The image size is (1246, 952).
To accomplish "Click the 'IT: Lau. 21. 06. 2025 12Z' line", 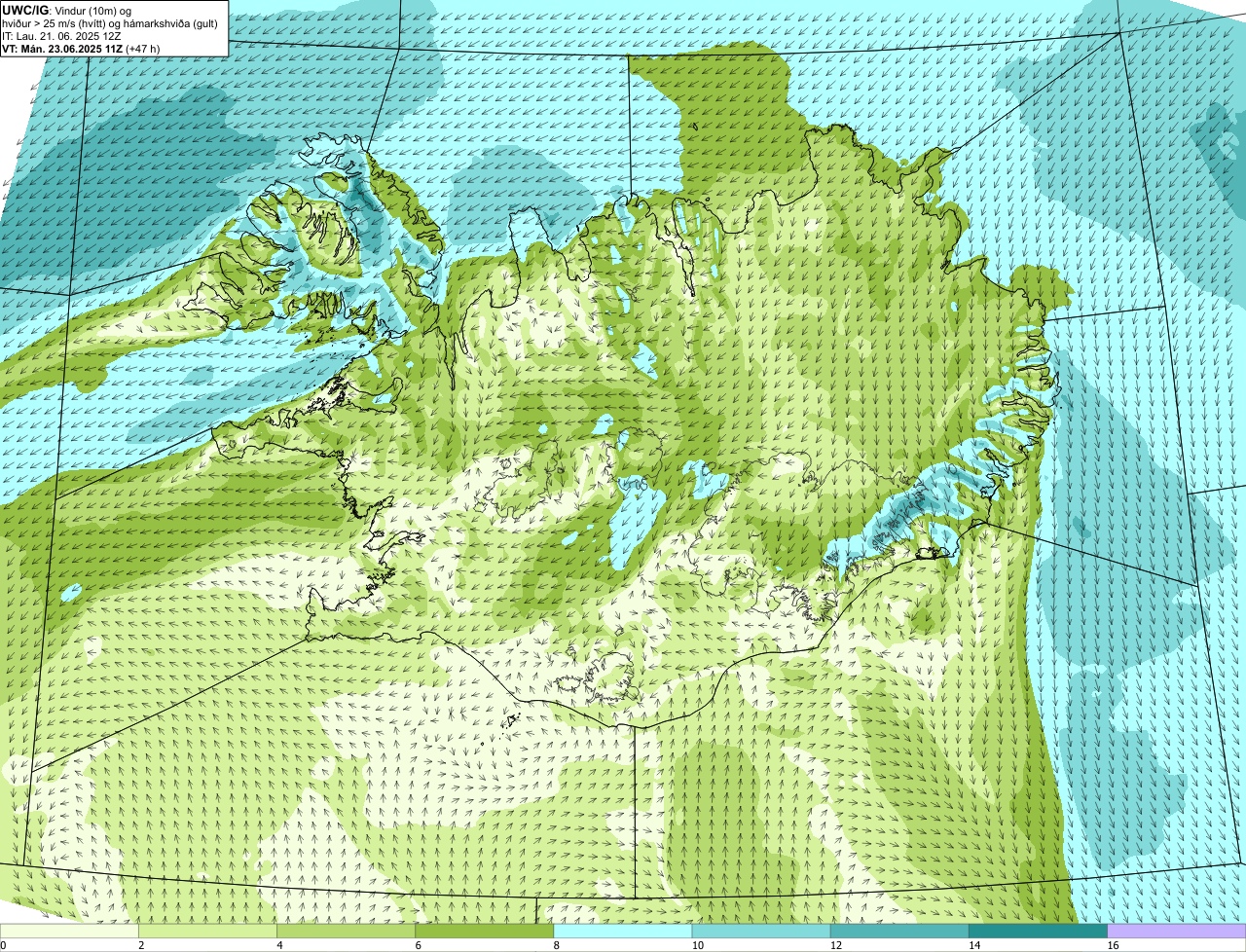I will click(61, 35).
